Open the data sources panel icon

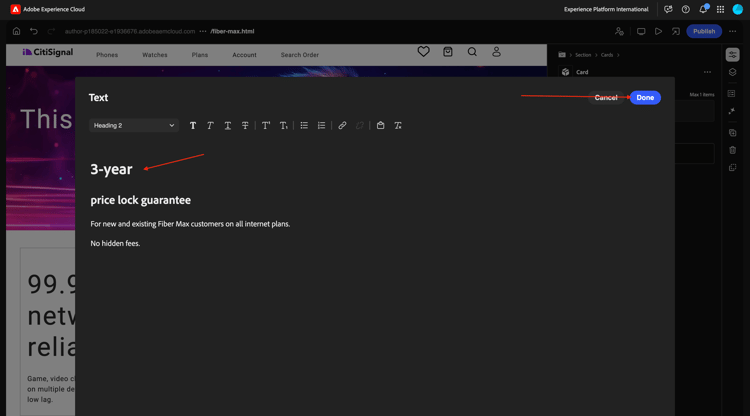[731, 94]
